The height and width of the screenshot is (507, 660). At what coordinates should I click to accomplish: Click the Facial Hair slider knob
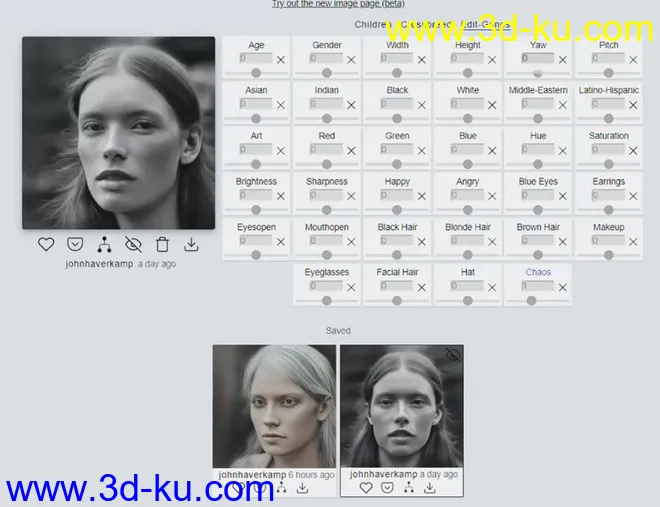(397, 300)
